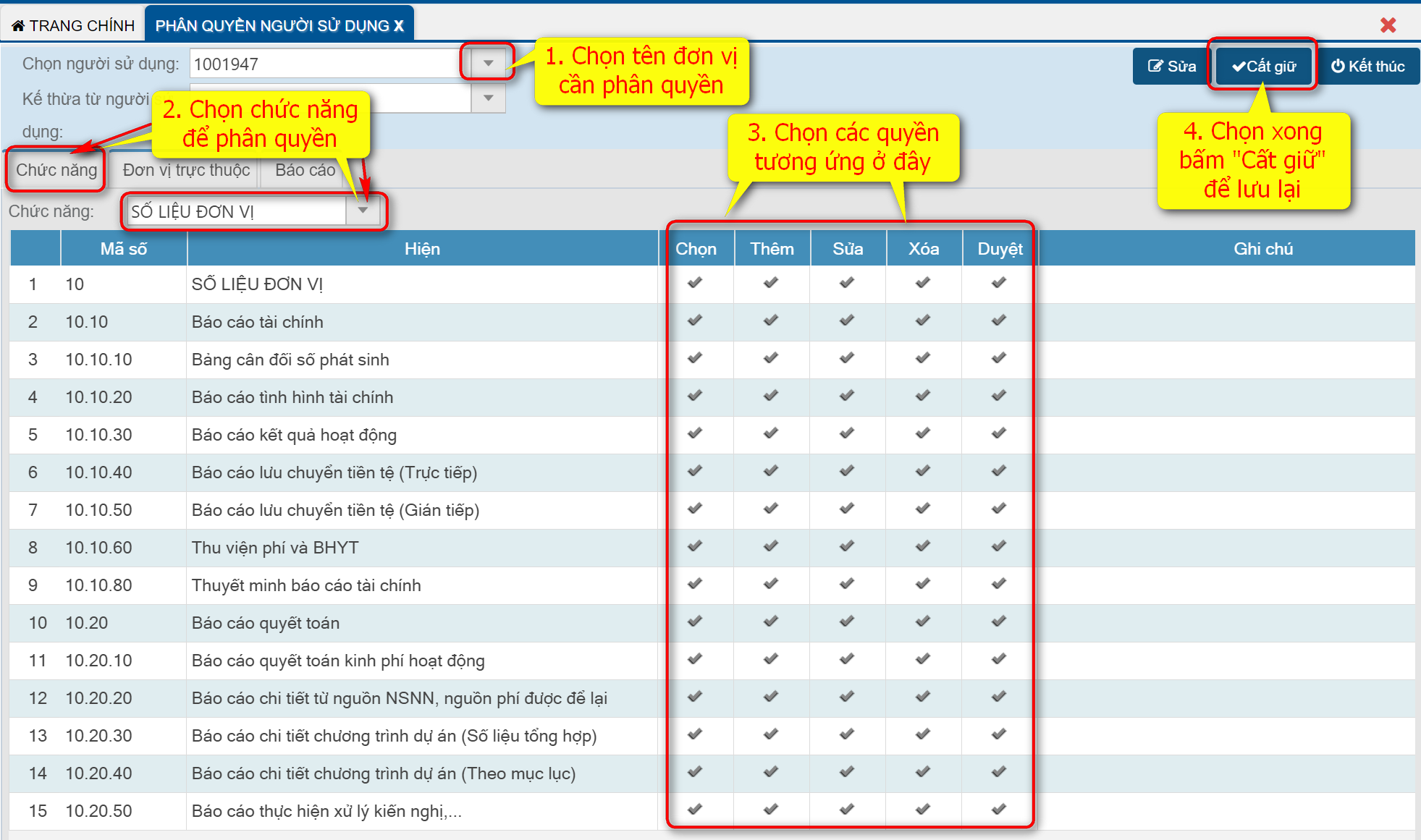
Task: Click the Hiện column header
Action: [x=422, y=249]
